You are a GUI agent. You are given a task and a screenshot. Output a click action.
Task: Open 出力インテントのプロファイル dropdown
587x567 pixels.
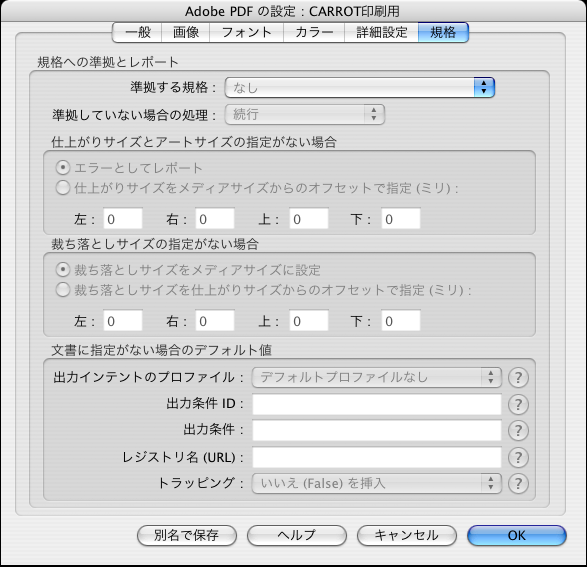[x=377, y=377]
